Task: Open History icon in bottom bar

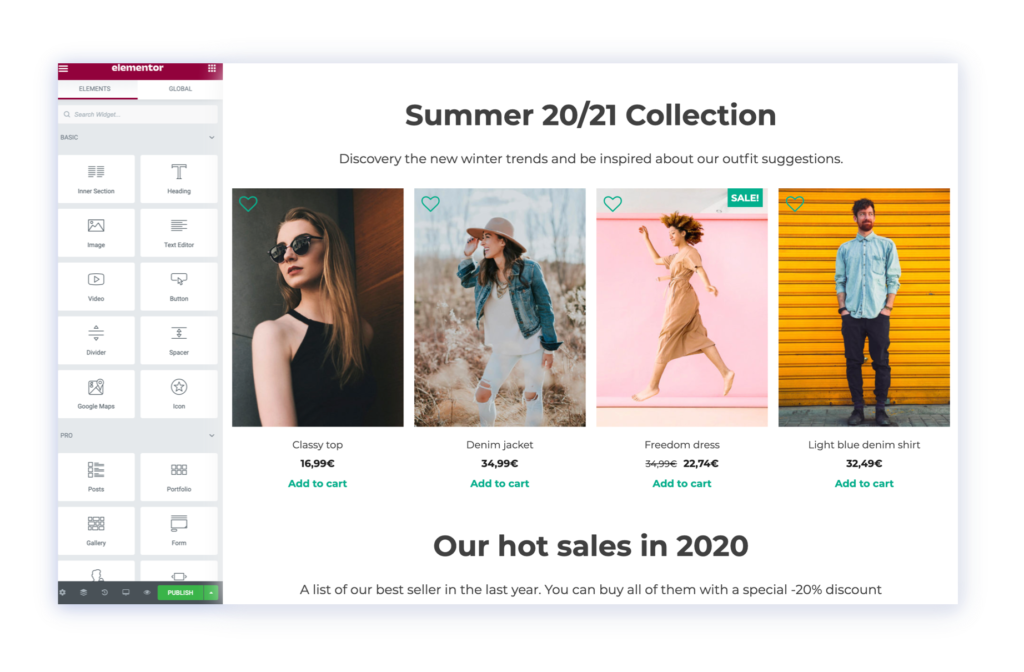Action: (x=104, y=592)
